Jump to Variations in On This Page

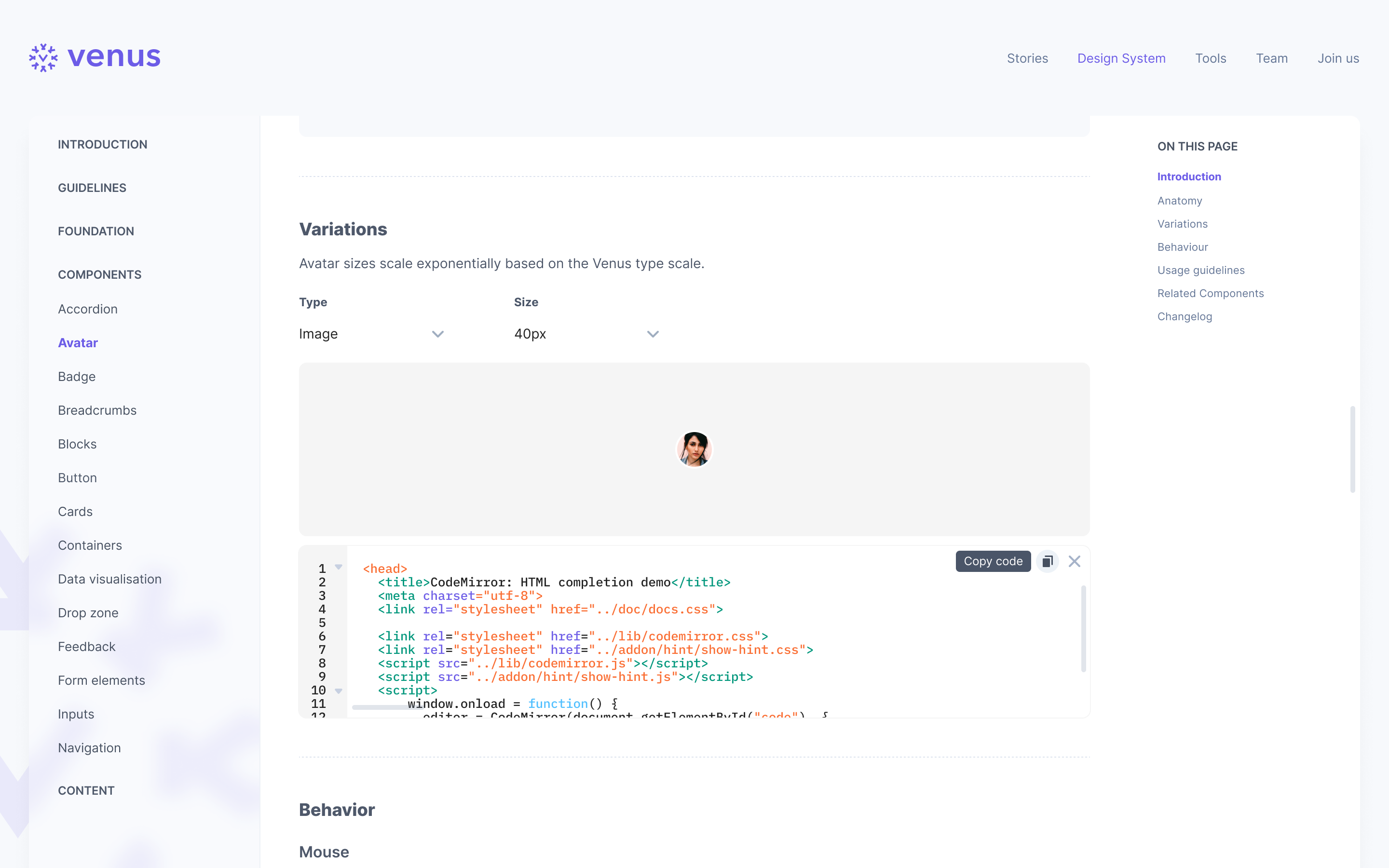1183,224
